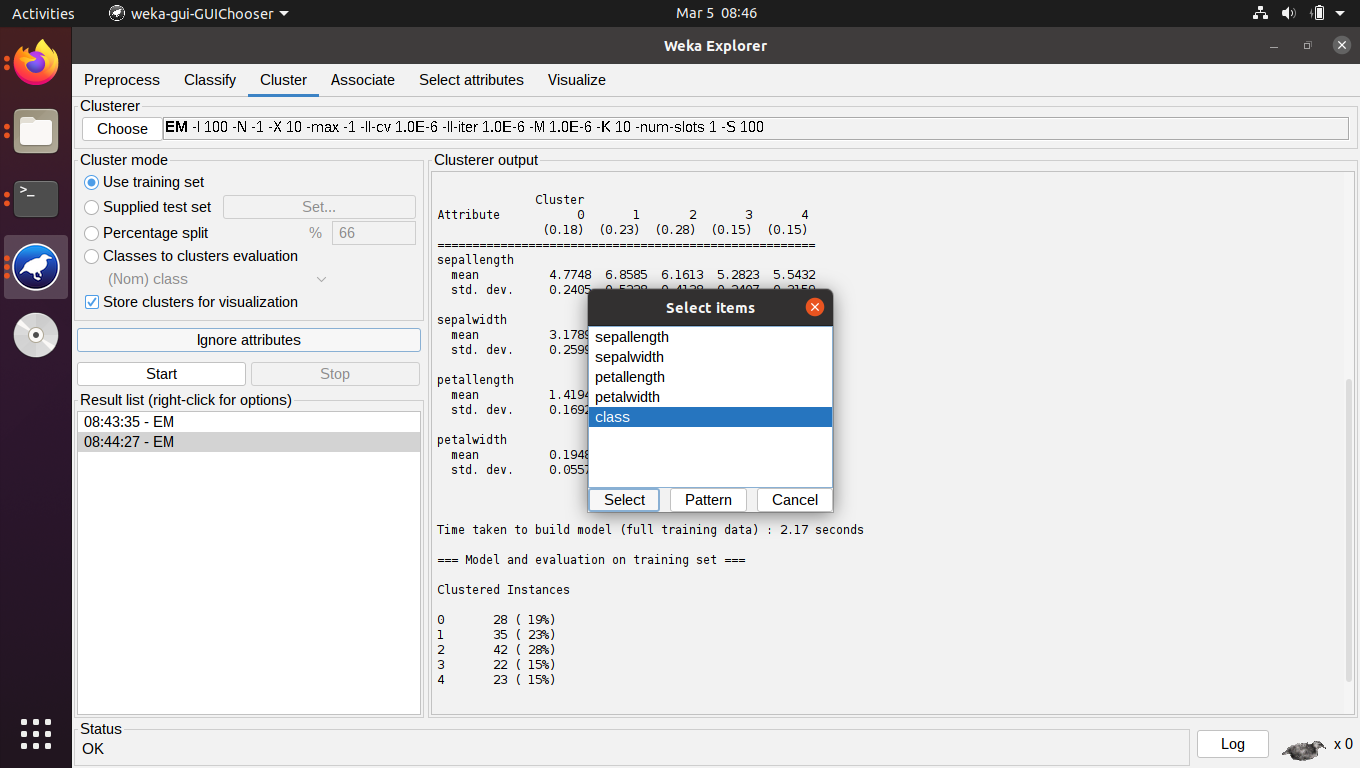The width and height of the screenshot is (1360, 768).
Task: Go to the Associate tab
Action: (363, 80)
